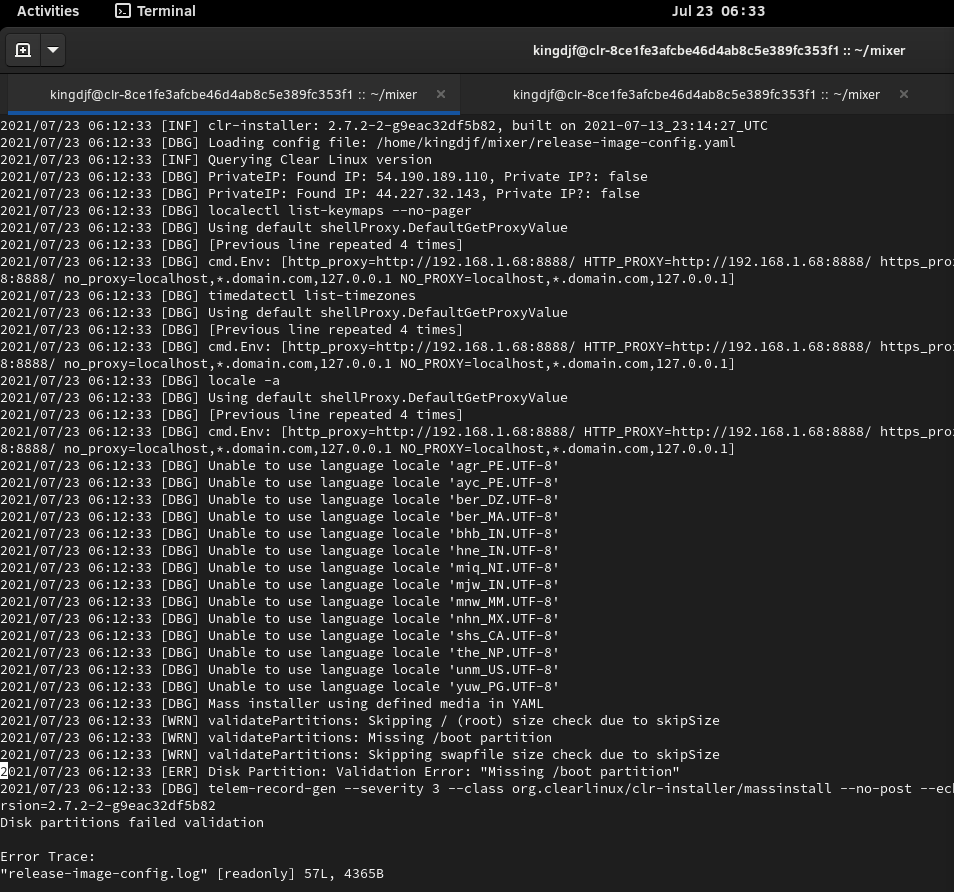Select the active first terminal tab
954x892 pixels.
[232, 94]
